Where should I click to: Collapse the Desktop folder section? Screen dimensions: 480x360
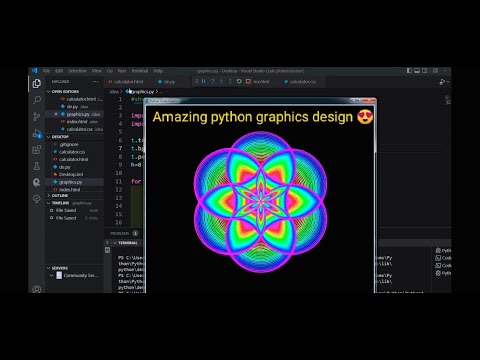(x=49, y=137)
